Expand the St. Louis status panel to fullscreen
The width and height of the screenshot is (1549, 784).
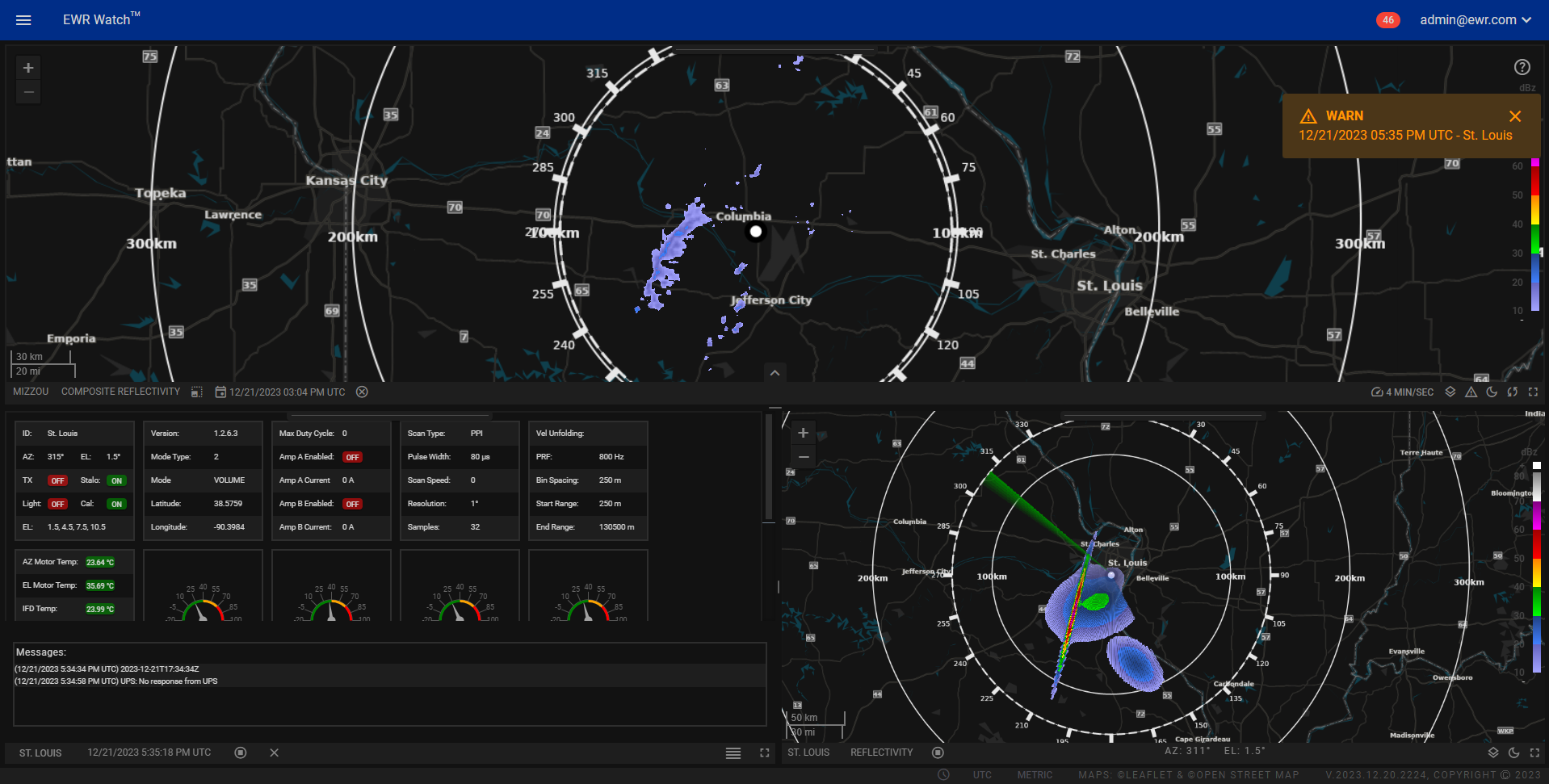(764, 753)
